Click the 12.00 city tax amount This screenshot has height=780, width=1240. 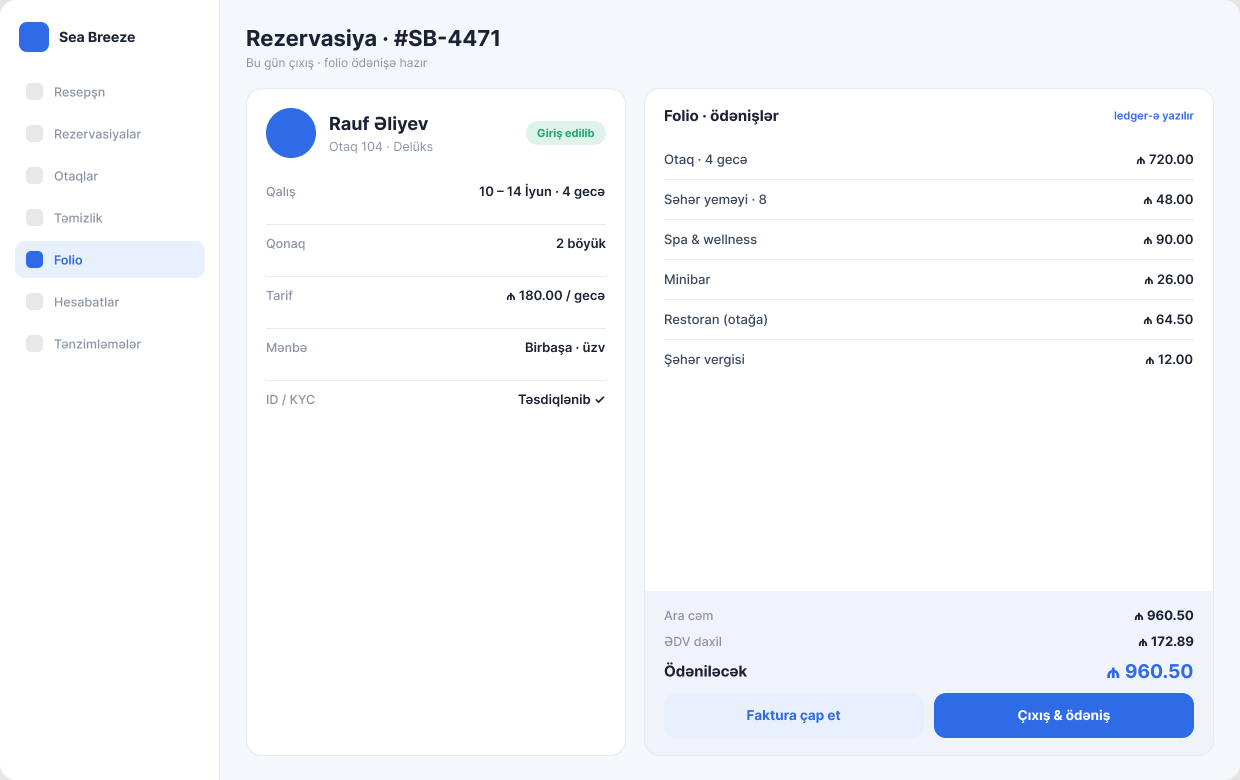tap(1169, 360)
